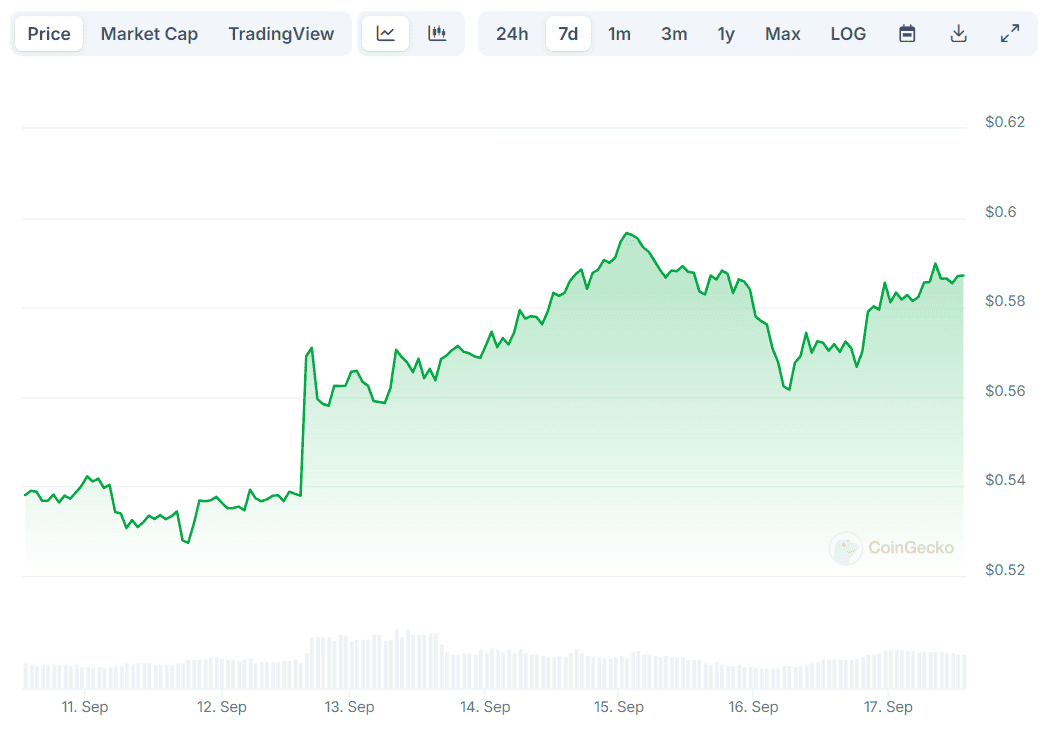Click the 17. Sep date label
This screenshot has height=737, width=1047.
tap(888, 706)
